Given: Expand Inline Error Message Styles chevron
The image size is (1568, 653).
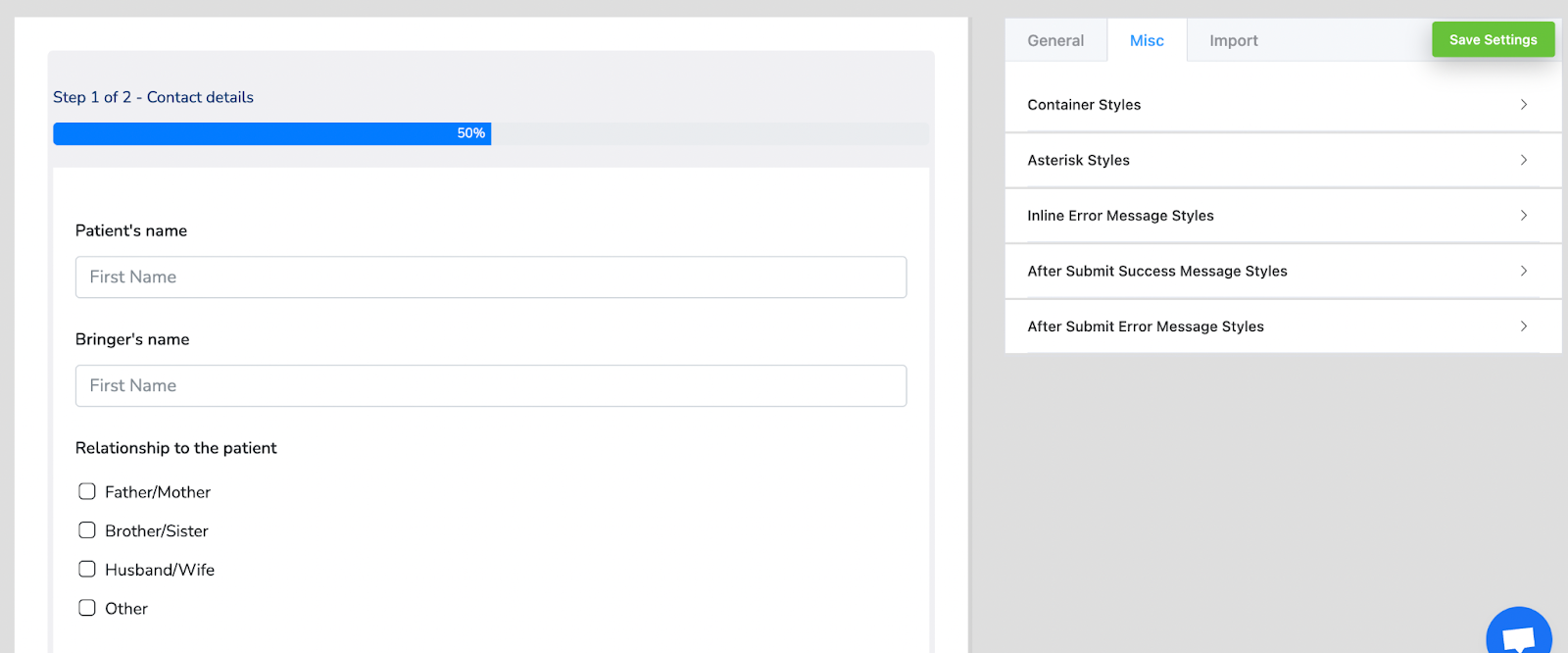Looking at the screenshot, I should coord(1524,215).
